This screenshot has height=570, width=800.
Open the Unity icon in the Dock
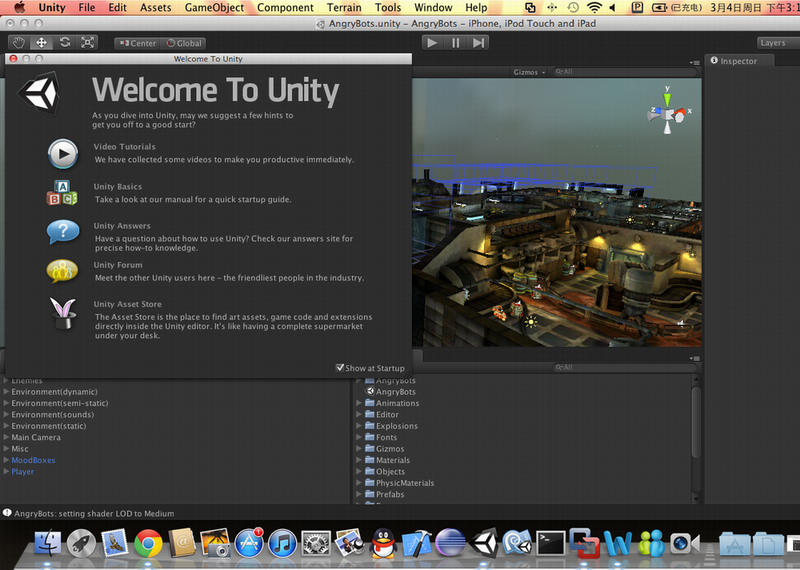(484, 543)
